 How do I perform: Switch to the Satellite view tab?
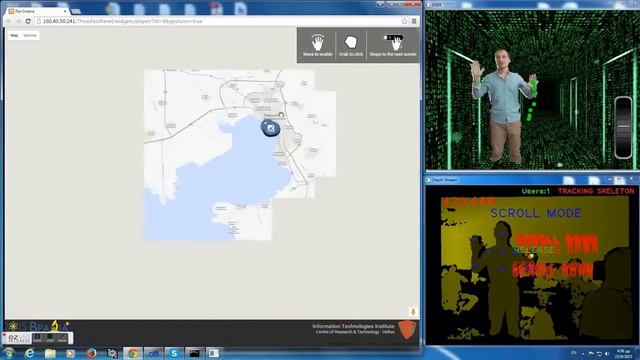pyautogui.click(x=30, y=36)
